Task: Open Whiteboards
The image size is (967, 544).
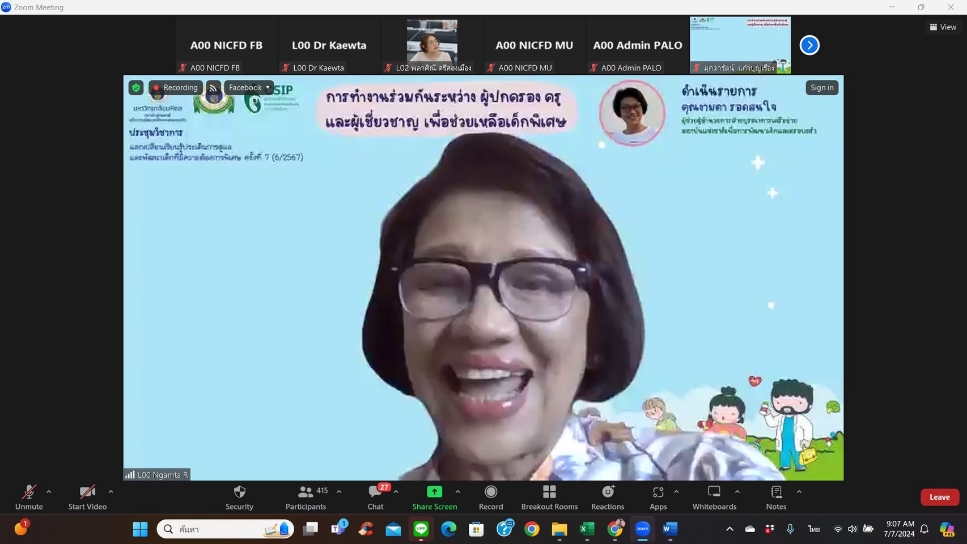Action: (714, 497)
